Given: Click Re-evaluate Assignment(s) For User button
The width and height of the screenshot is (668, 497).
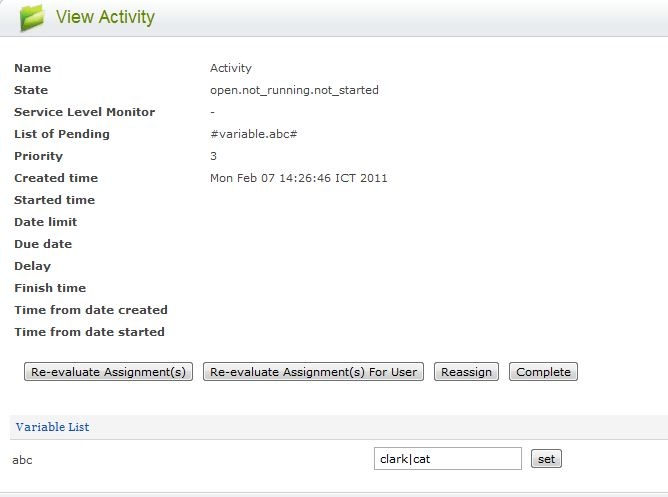Looking at the screenshot, I should coord(313,372).
